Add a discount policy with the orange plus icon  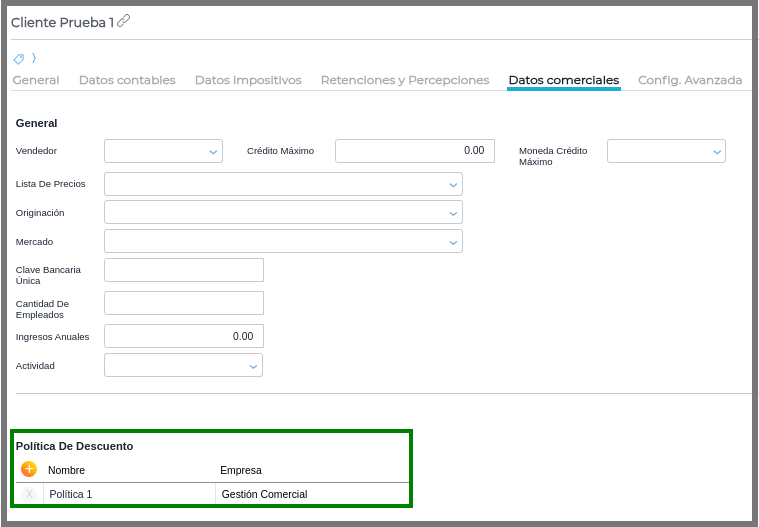29,469
